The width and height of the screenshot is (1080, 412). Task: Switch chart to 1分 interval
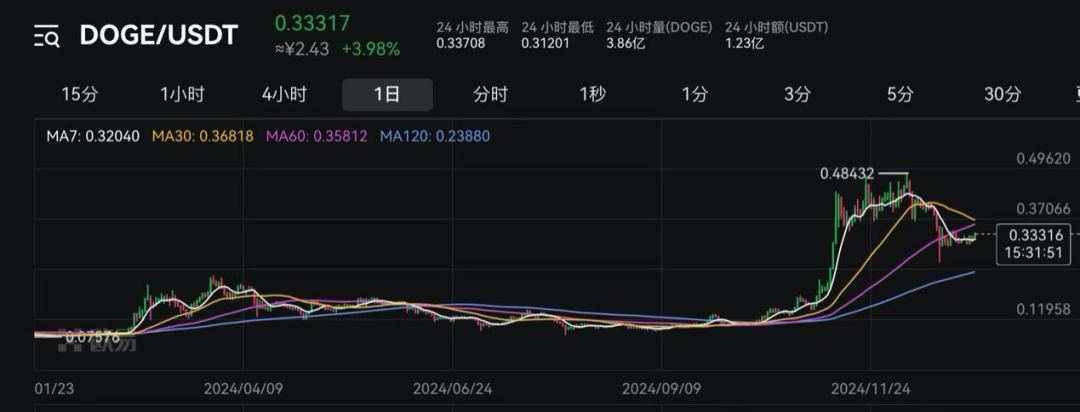[x=695, y=95]
